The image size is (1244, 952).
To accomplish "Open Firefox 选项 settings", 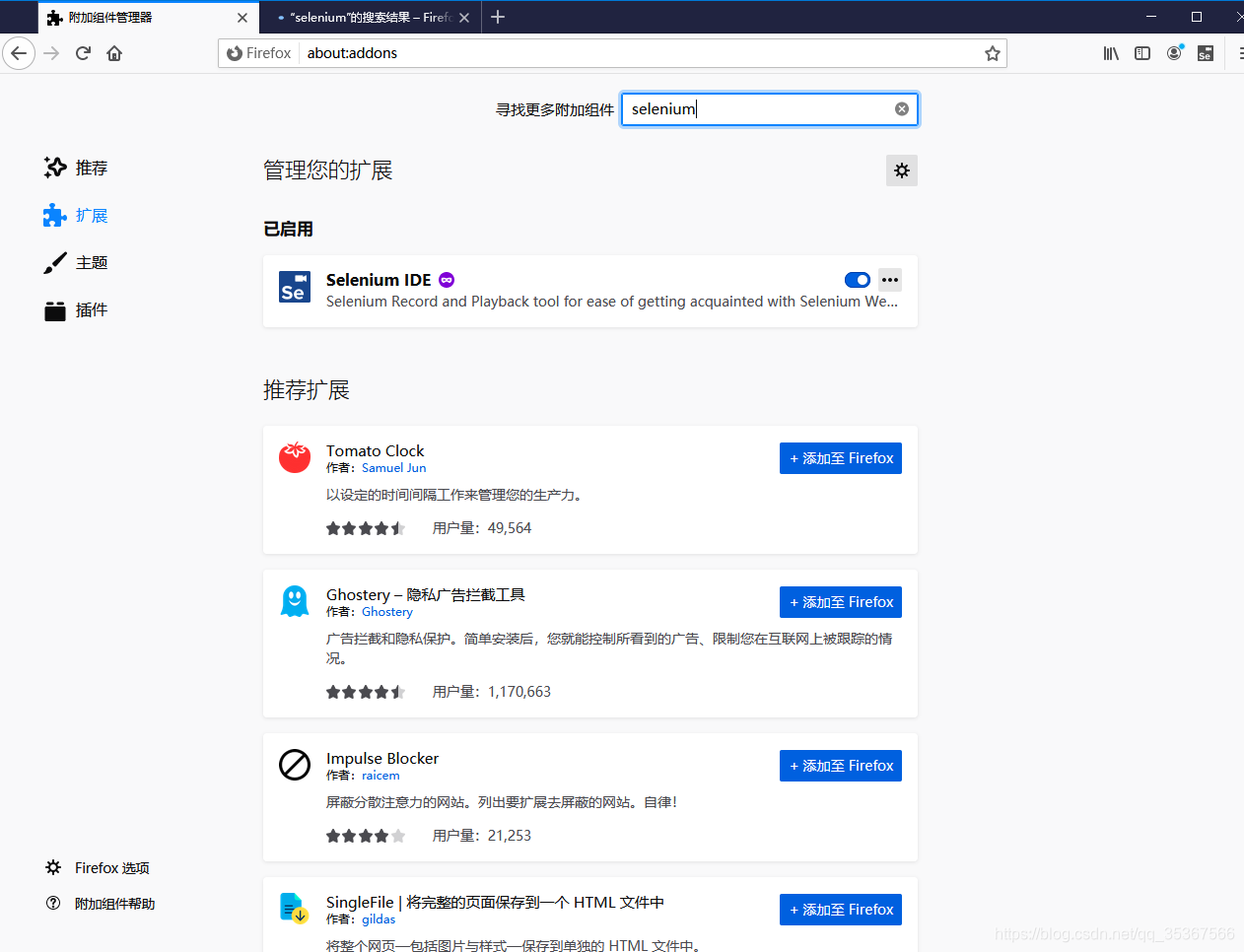I will pyautogui.click(x=98, y=868).
